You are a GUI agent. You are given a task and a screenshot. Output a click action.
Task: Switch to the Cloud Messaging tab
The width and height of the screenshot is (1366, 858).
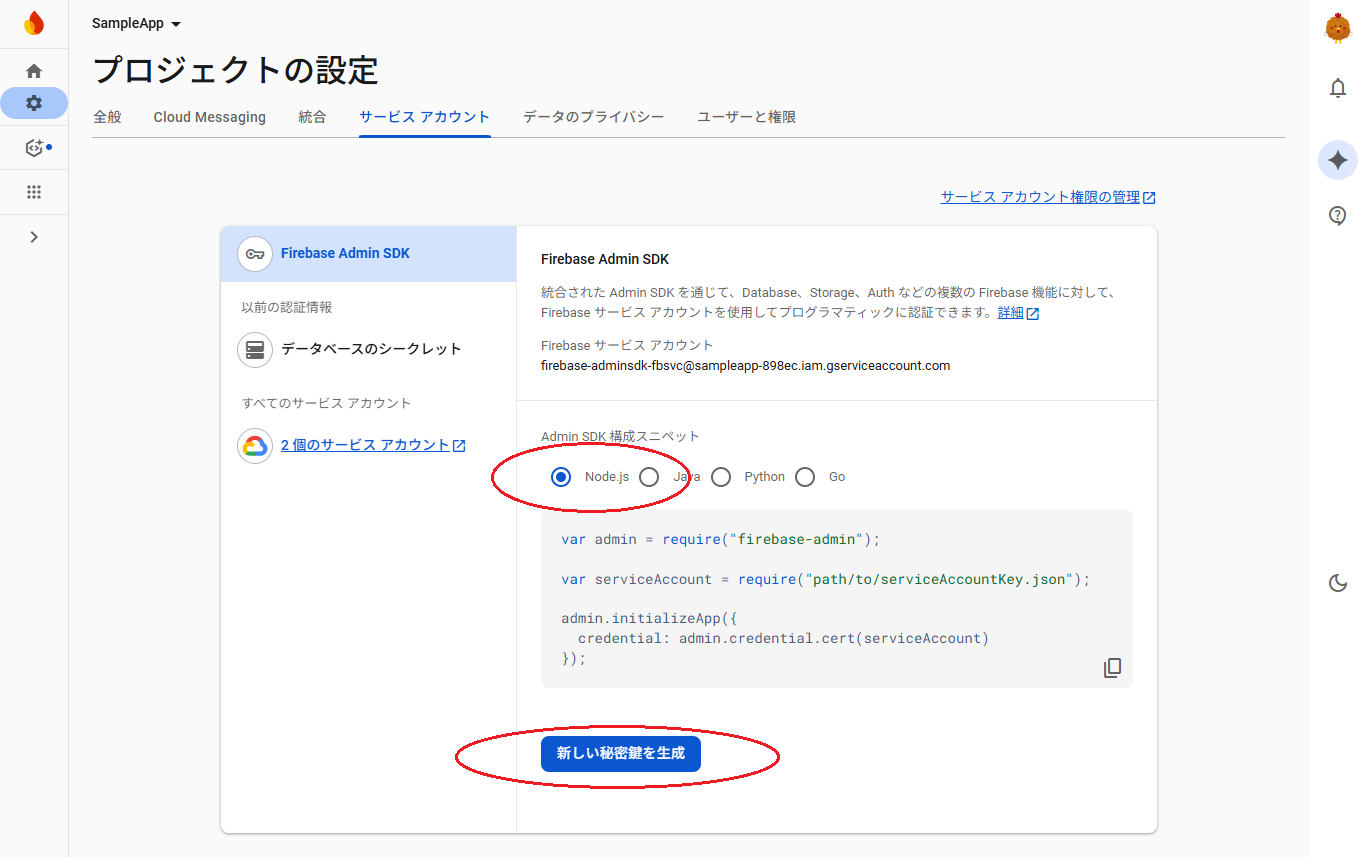(209, 117)
